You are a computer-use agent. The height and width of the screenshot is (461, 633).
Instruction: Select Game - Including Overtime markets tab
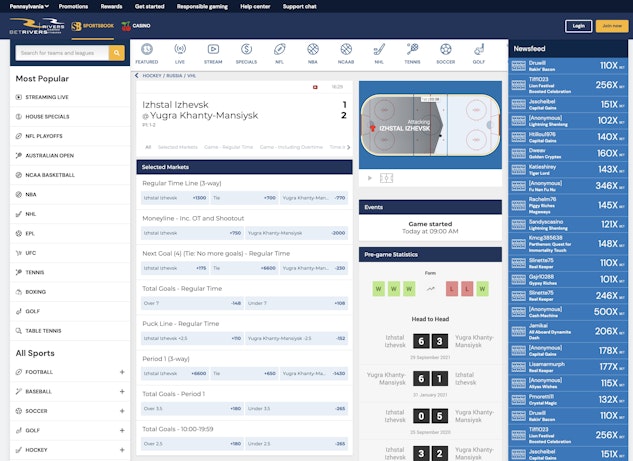(291, 147)
